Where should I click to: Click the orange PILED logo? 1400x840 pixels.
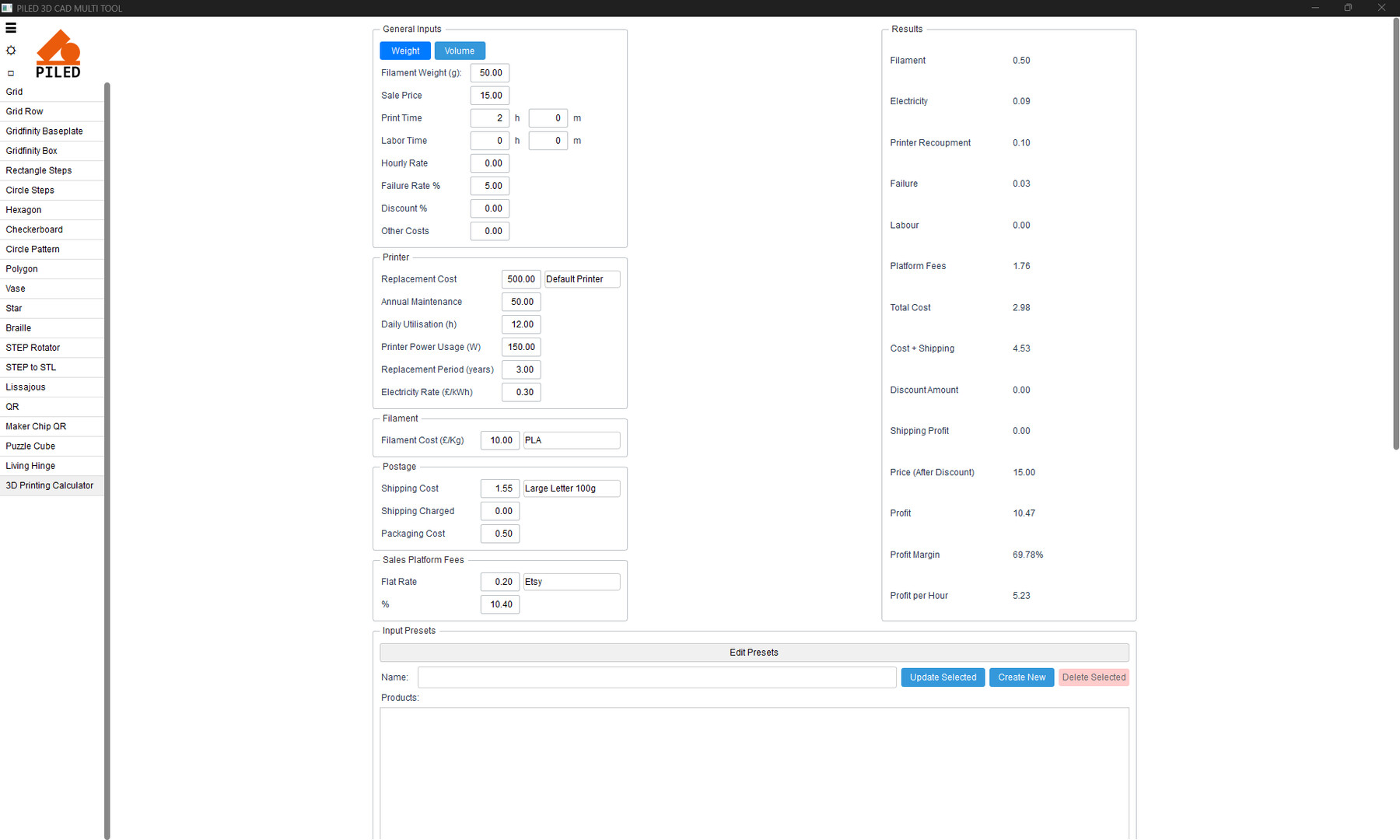(x=58, y=54)
